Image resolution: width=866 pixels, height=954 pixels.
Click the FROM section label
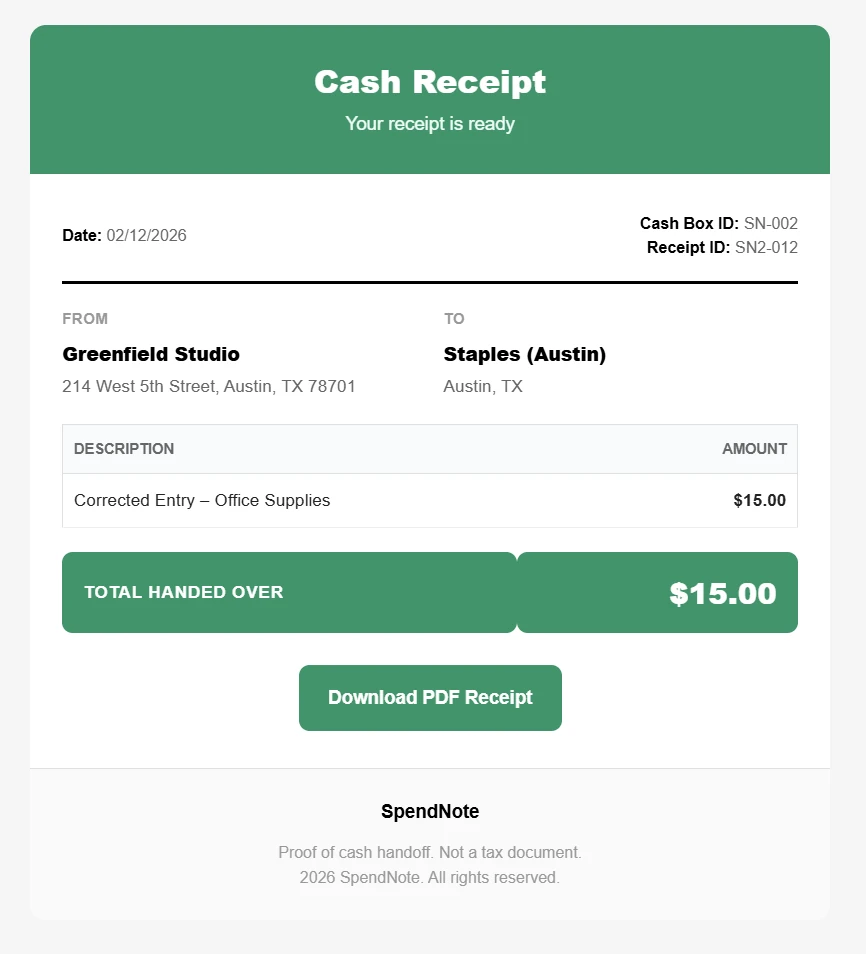[85, 318]
